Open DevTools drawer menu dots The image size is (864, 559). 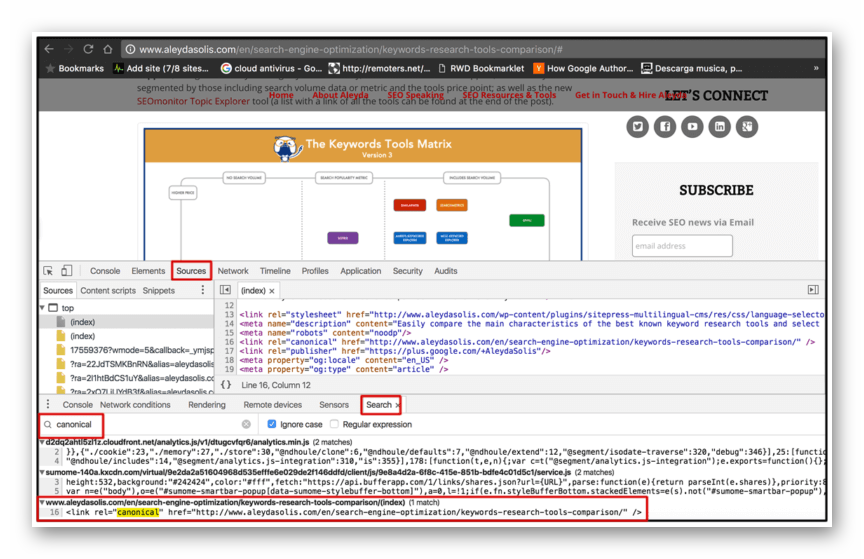pos(48,405)
